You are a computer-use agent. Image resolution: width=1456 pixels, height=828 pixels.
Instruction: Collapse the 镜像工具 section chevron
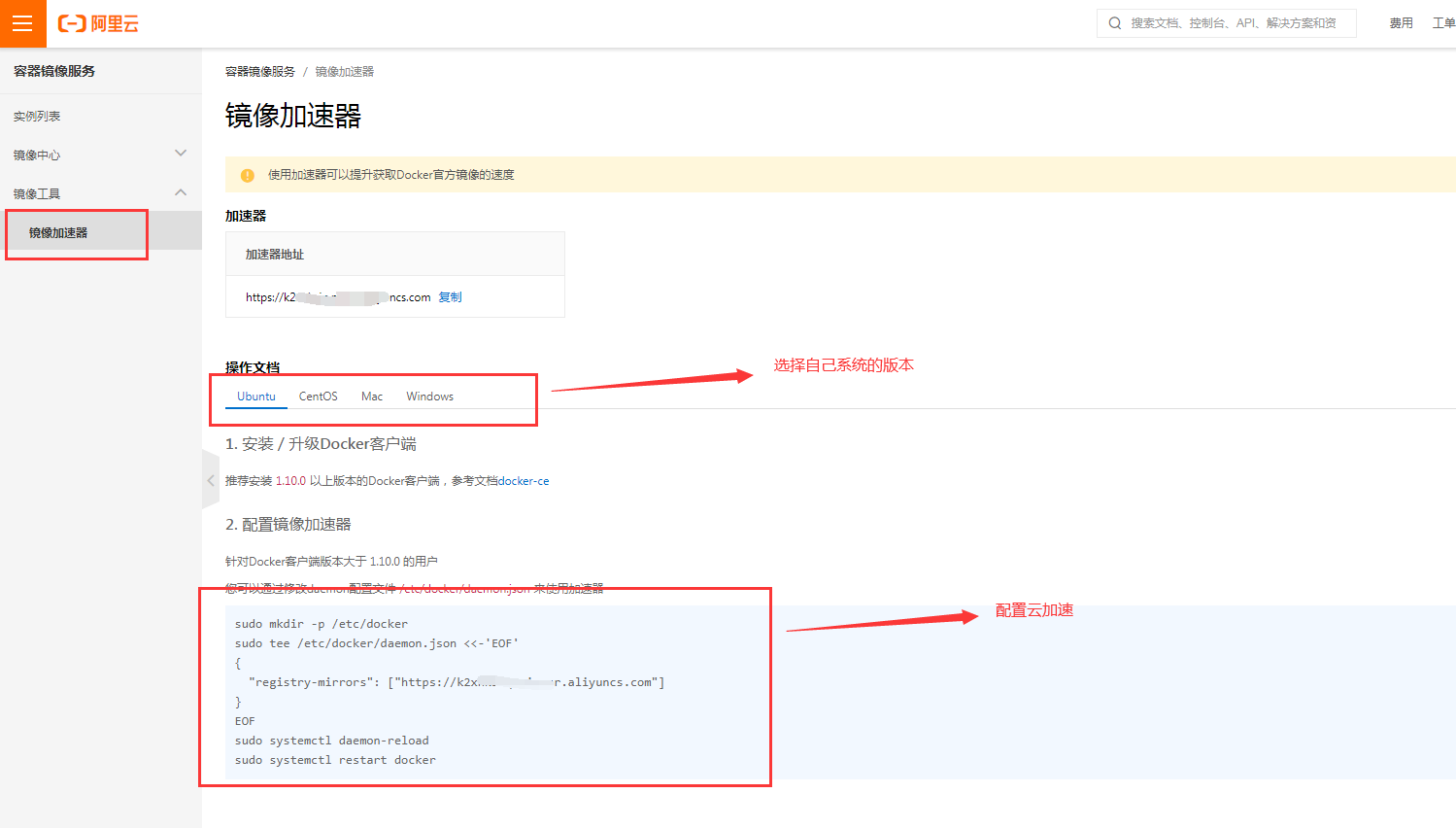click(180, 192)
